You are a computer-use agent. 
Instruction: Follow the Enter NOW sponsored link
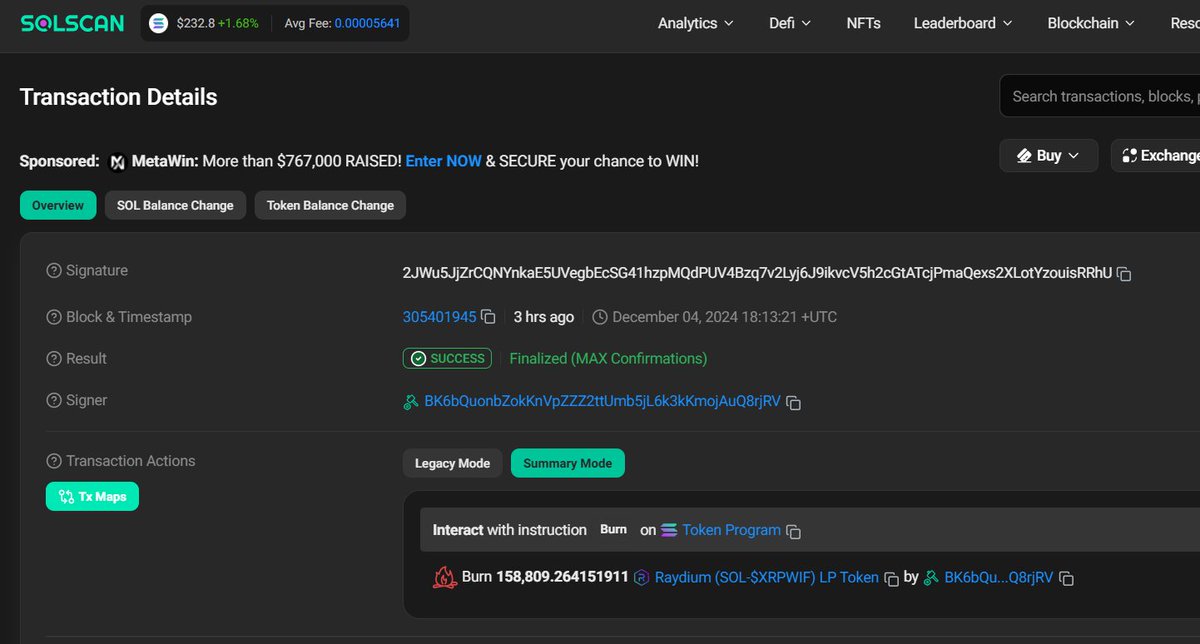pyautogui.click(x=443, y=161)
